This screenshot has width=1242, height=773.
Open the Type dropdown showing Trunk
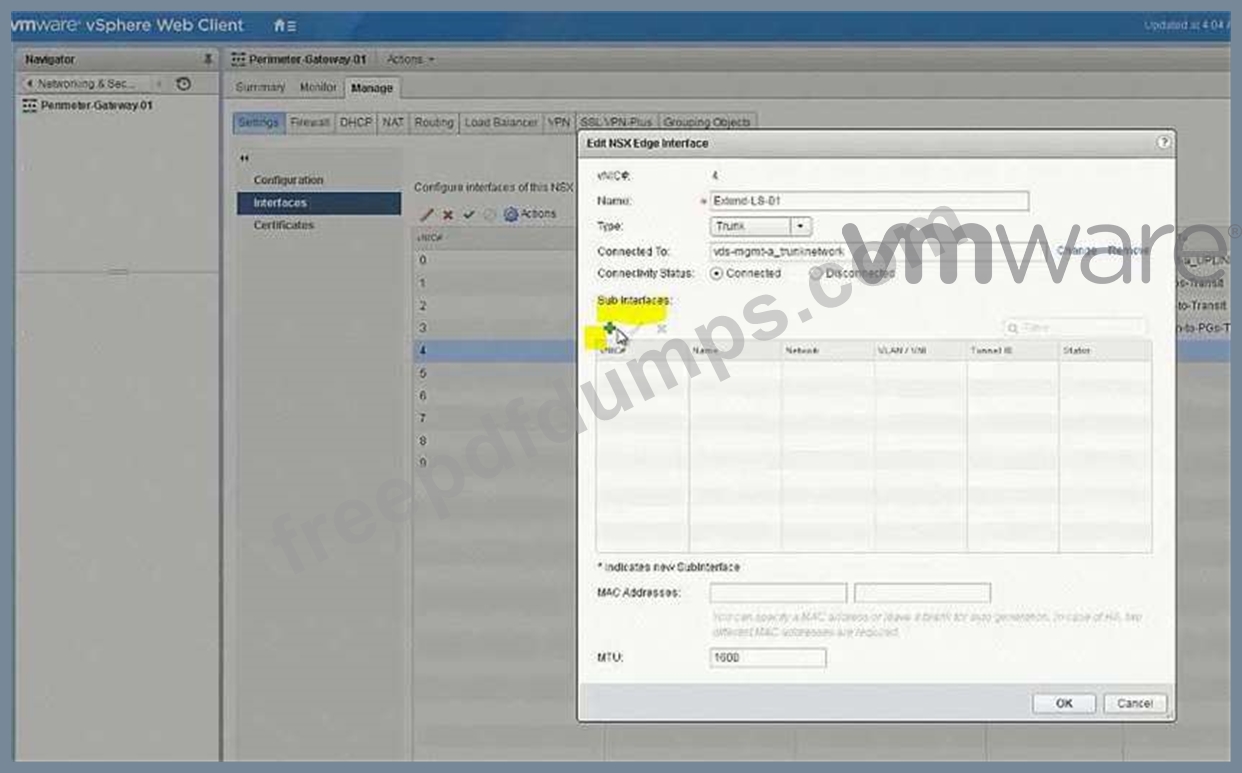pos(761,227)
